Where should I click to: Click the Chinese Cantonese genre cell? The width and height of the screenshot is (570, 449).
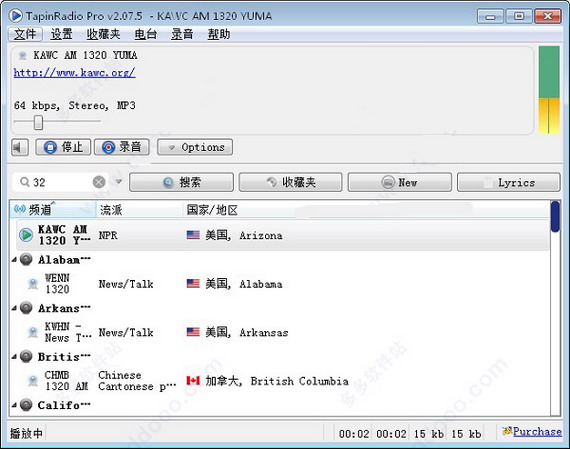[x=137, y=381]
